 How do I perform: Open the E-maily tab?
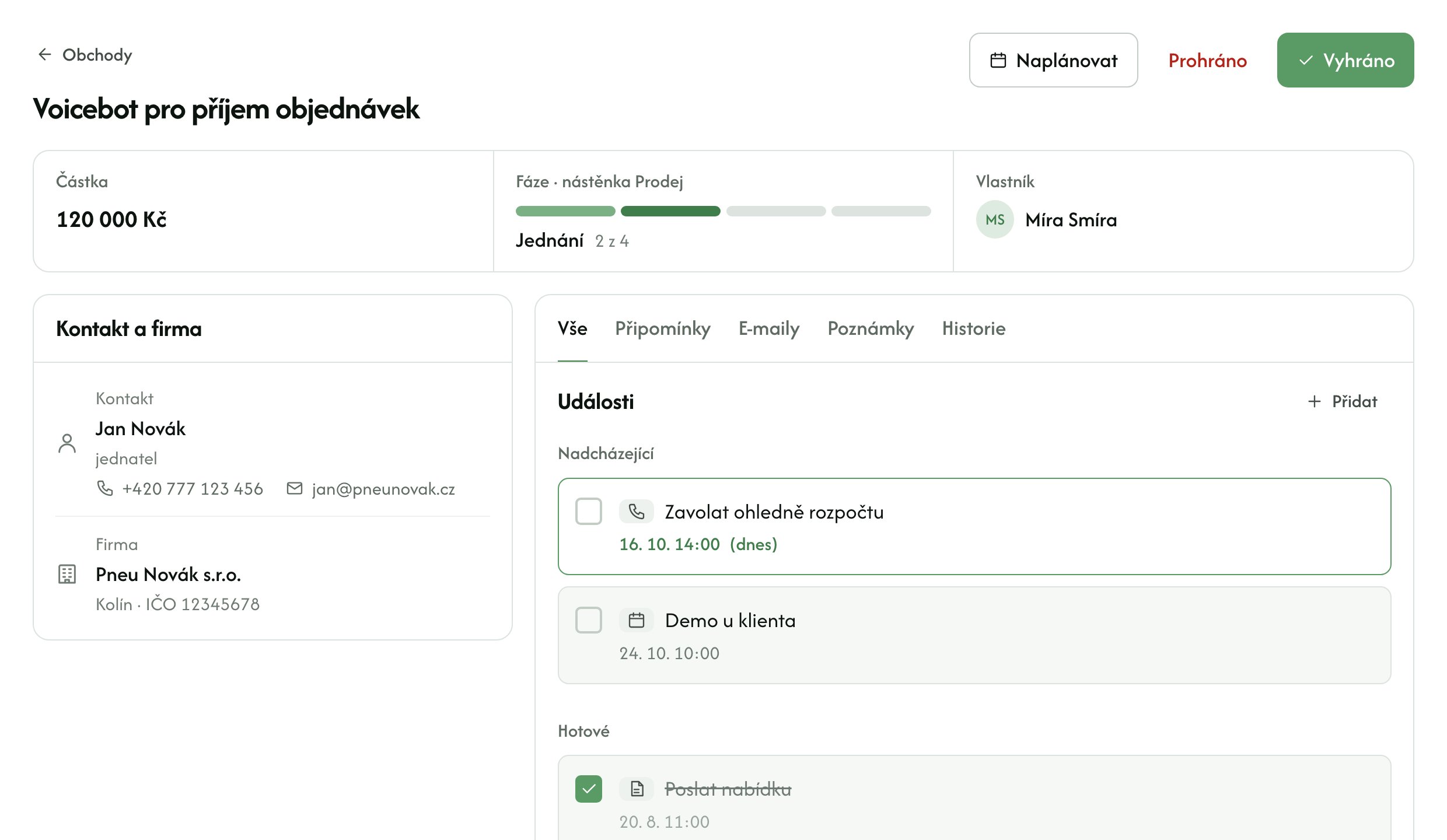point(769,328)
